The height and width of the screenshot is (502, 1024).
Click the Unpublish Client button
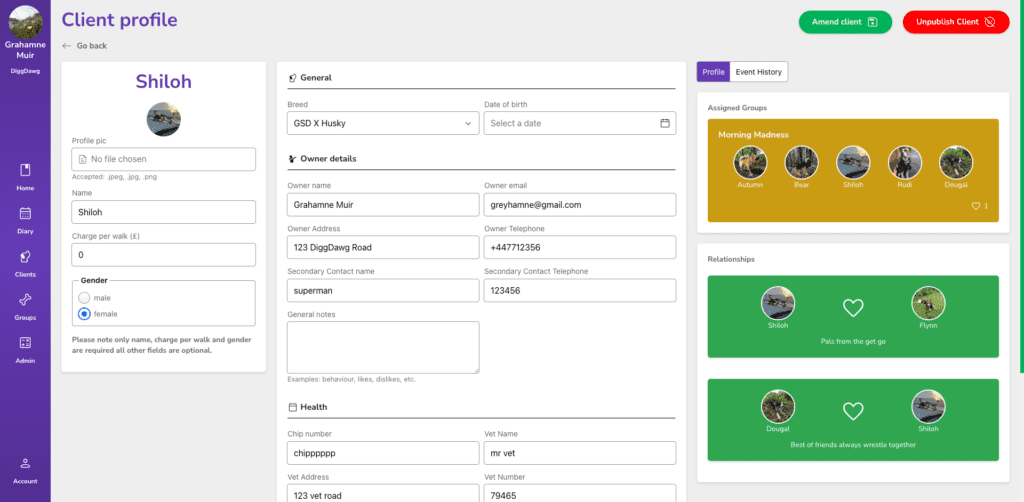point(956,22)
